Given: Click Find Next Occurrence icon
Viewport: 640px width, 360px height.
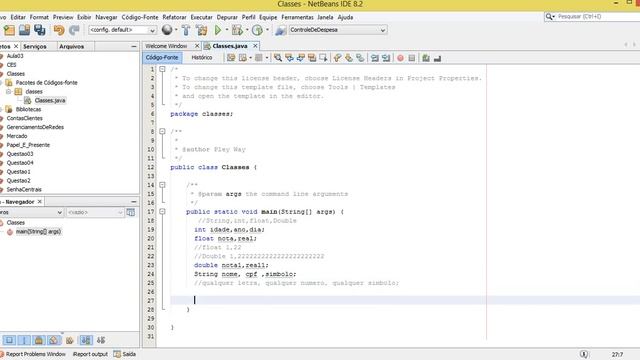Looking at the screenshot, I should tap(301, 58).
